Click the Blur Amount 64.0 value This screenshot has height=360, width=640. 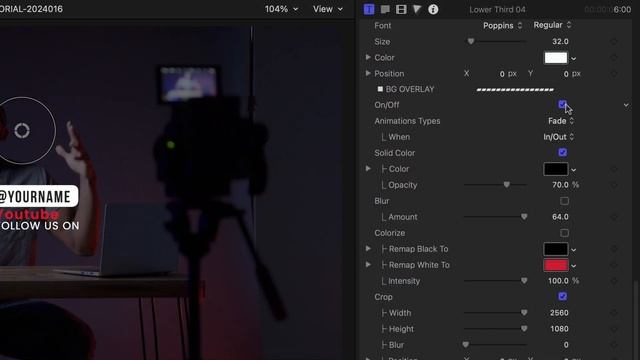coord(560,217)
